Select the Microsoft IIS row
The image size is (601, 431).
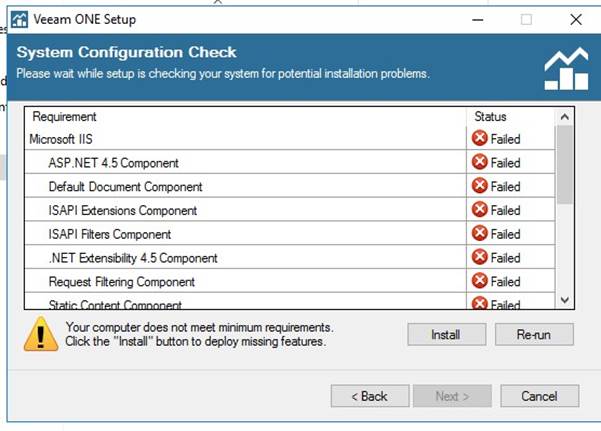click(x=290, y=139)
